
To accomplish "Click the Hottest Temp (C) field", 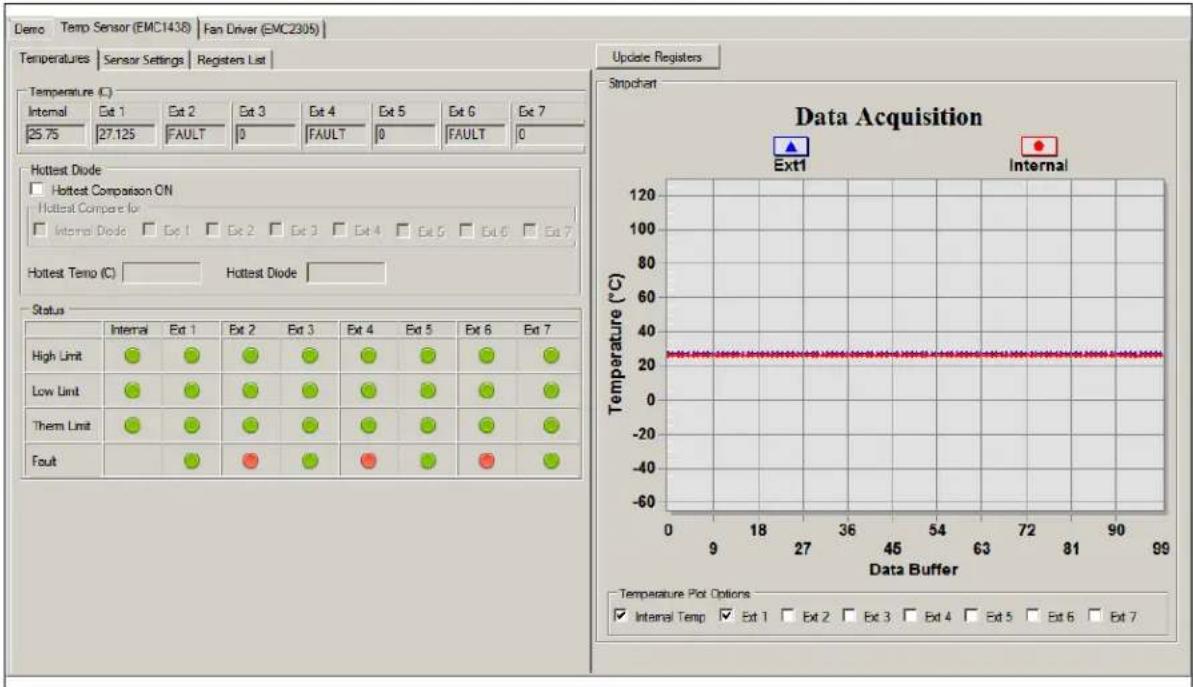I will (161, 273).
